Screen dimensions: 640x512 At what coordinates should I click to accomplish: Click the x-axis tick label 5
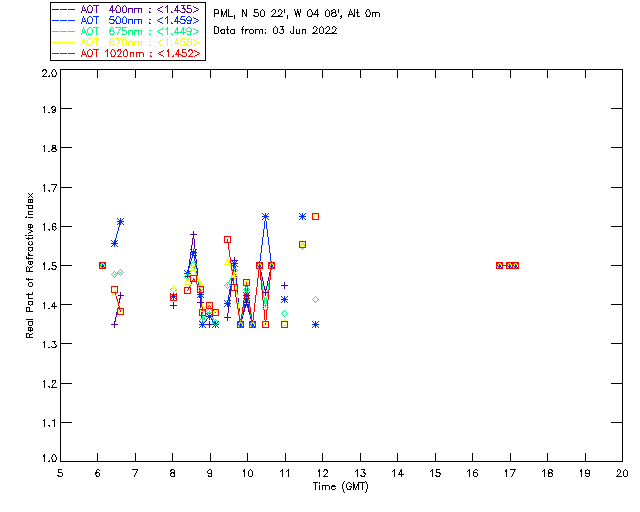(60, 473)
